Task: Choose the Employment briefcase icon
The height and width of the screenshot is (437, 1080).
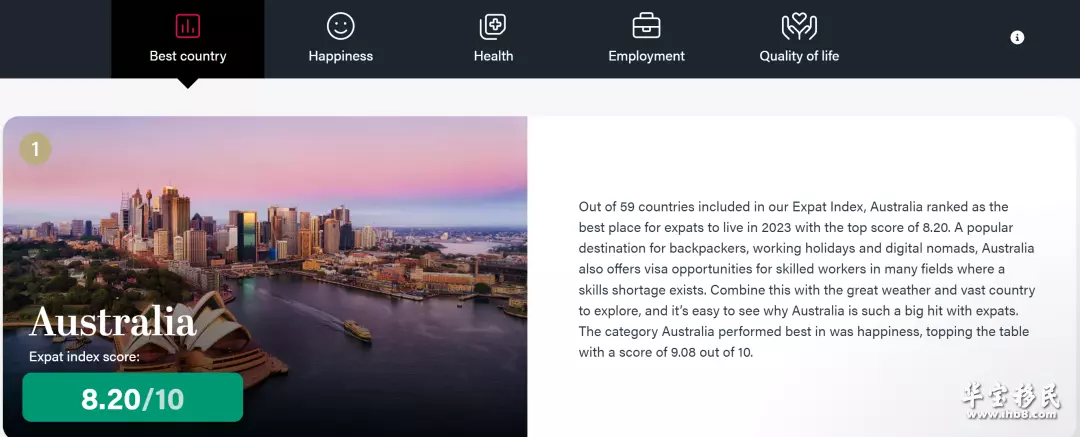Action: (x=646, y=26)
